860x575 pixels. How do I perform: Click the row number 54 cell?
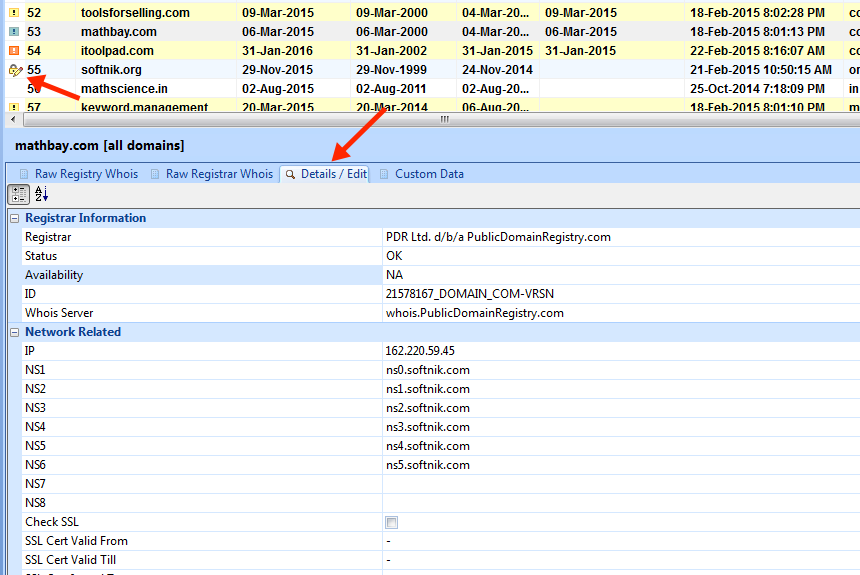(34, 51)
